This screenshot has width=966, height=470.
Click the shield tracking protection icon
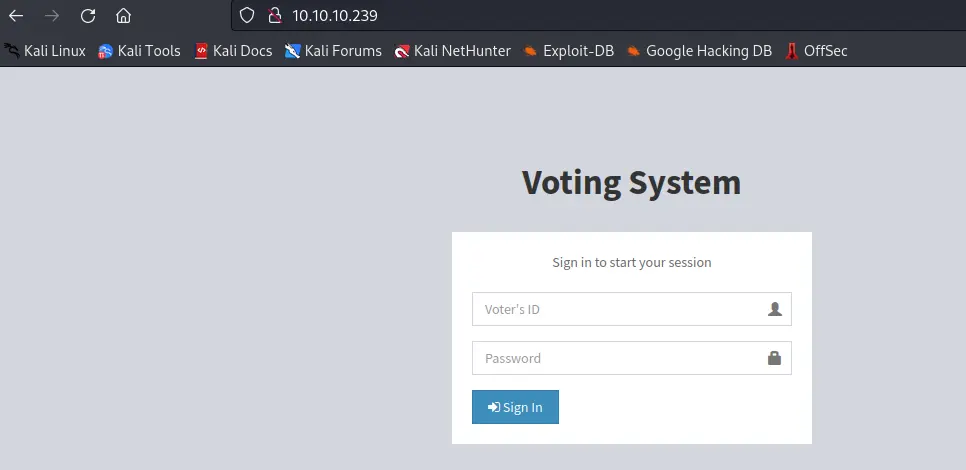[x=248, y=16]
